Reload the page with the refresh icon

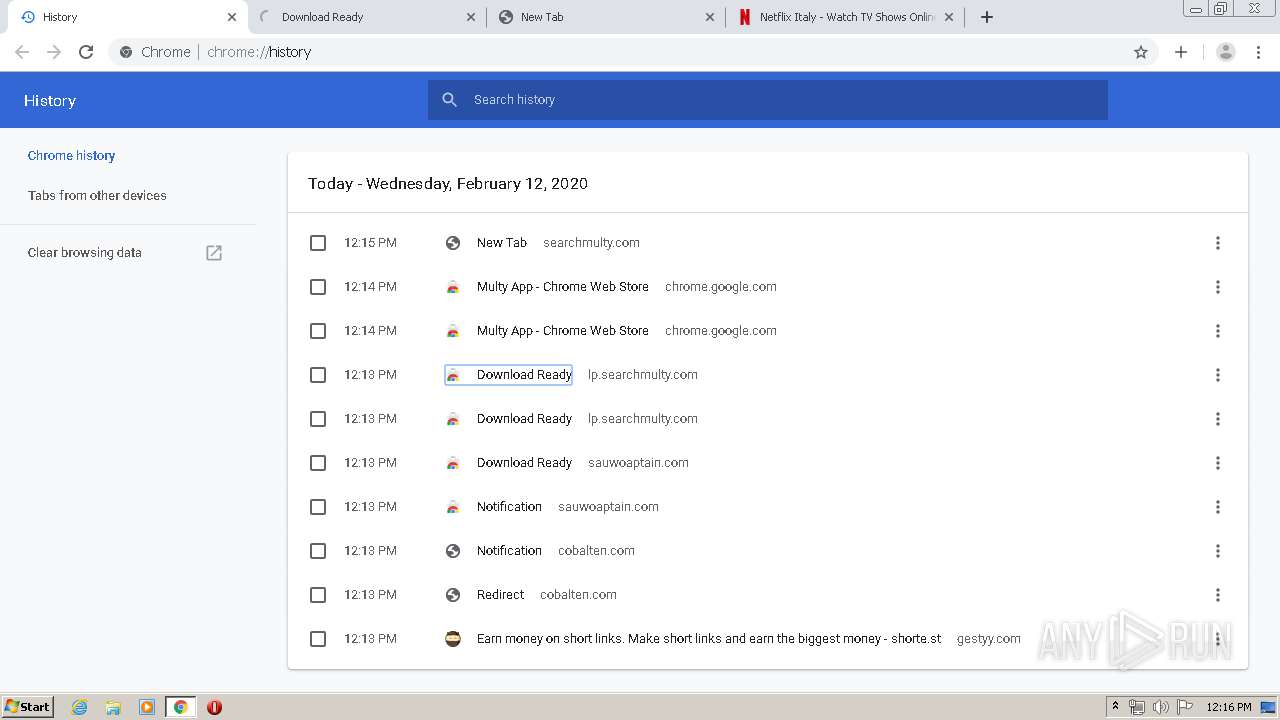coord(86,52)
